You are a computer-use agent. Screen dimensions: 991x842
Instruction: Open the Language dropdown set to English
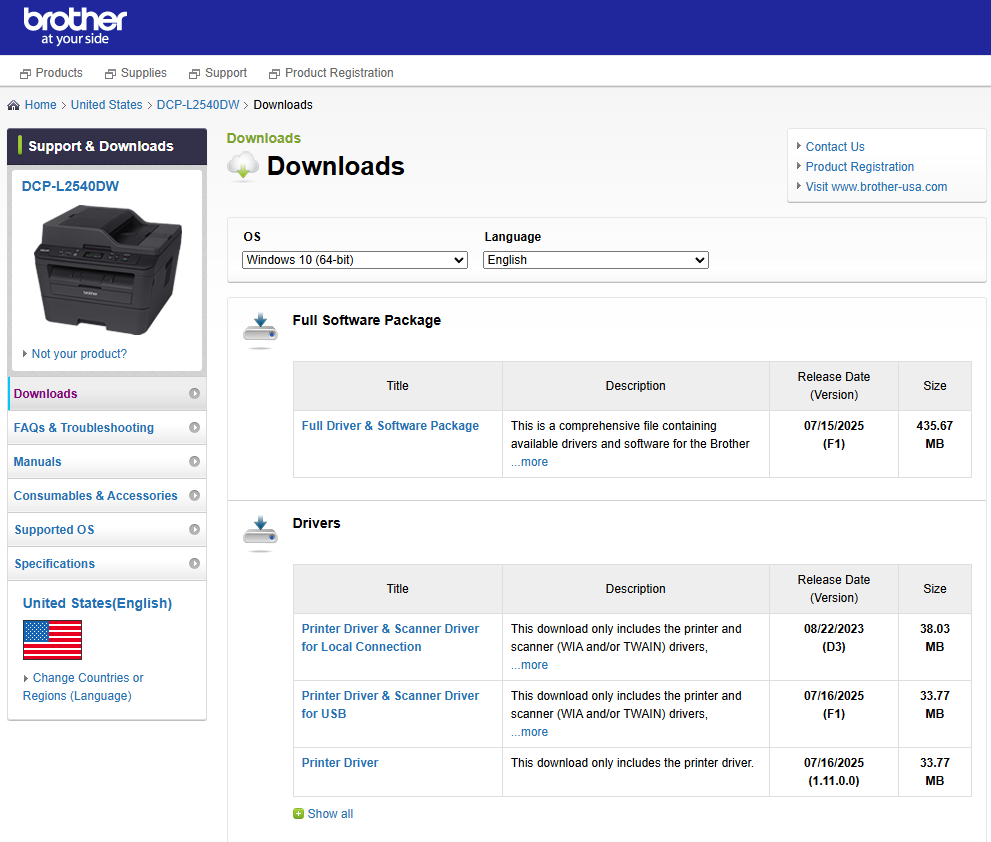pos(595,259)
